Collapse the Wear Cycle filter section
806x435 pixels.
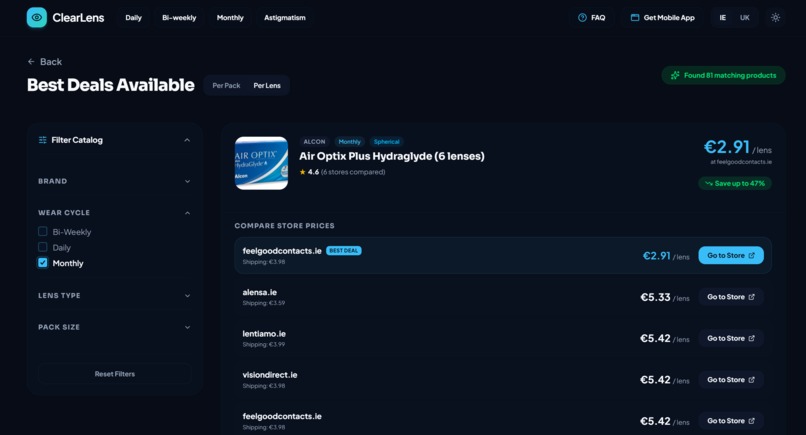click(x=114, y=212)
